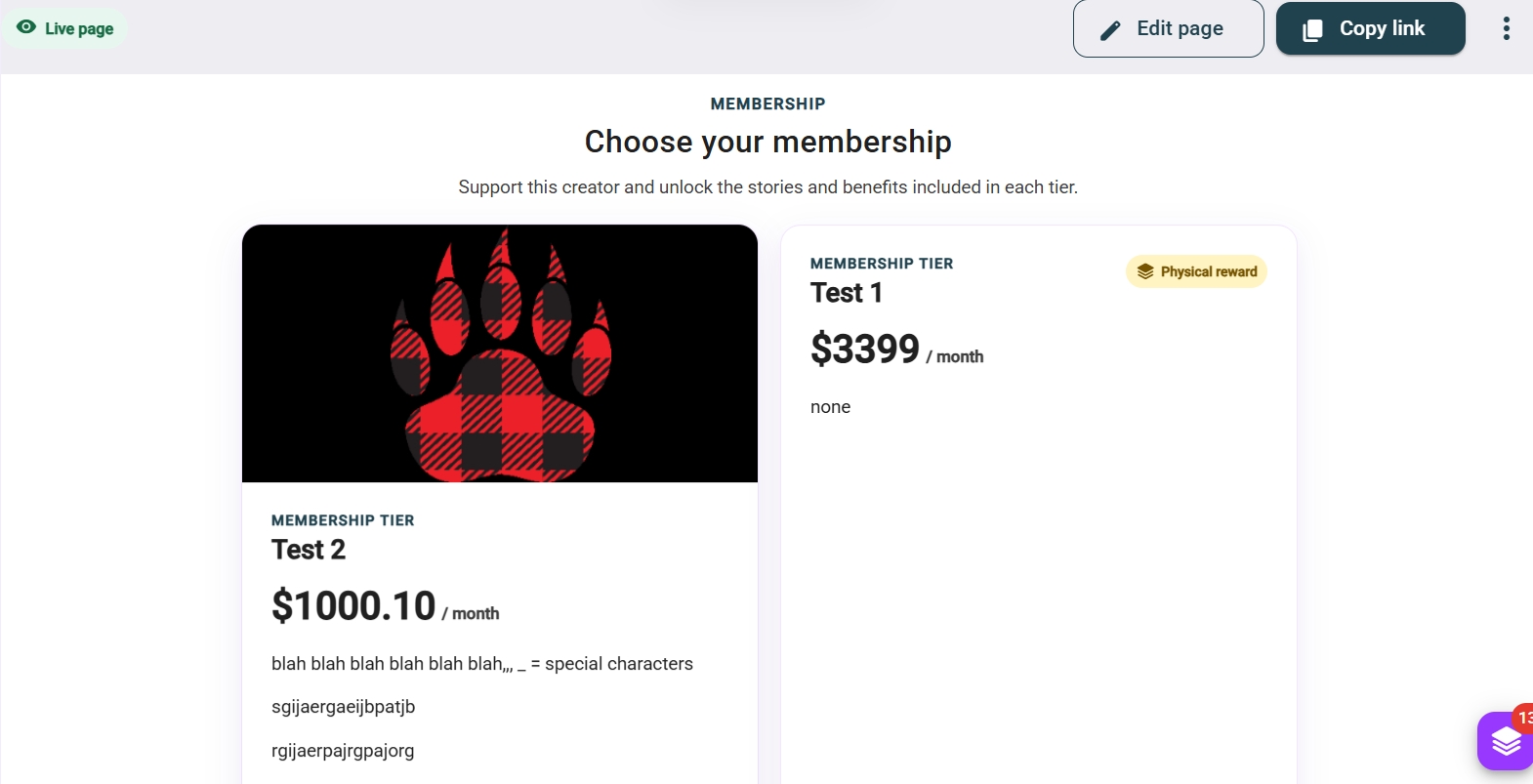The image size is (1533, 784).
Task: Select the Test 1 tier title
Action: pos(847,293)
